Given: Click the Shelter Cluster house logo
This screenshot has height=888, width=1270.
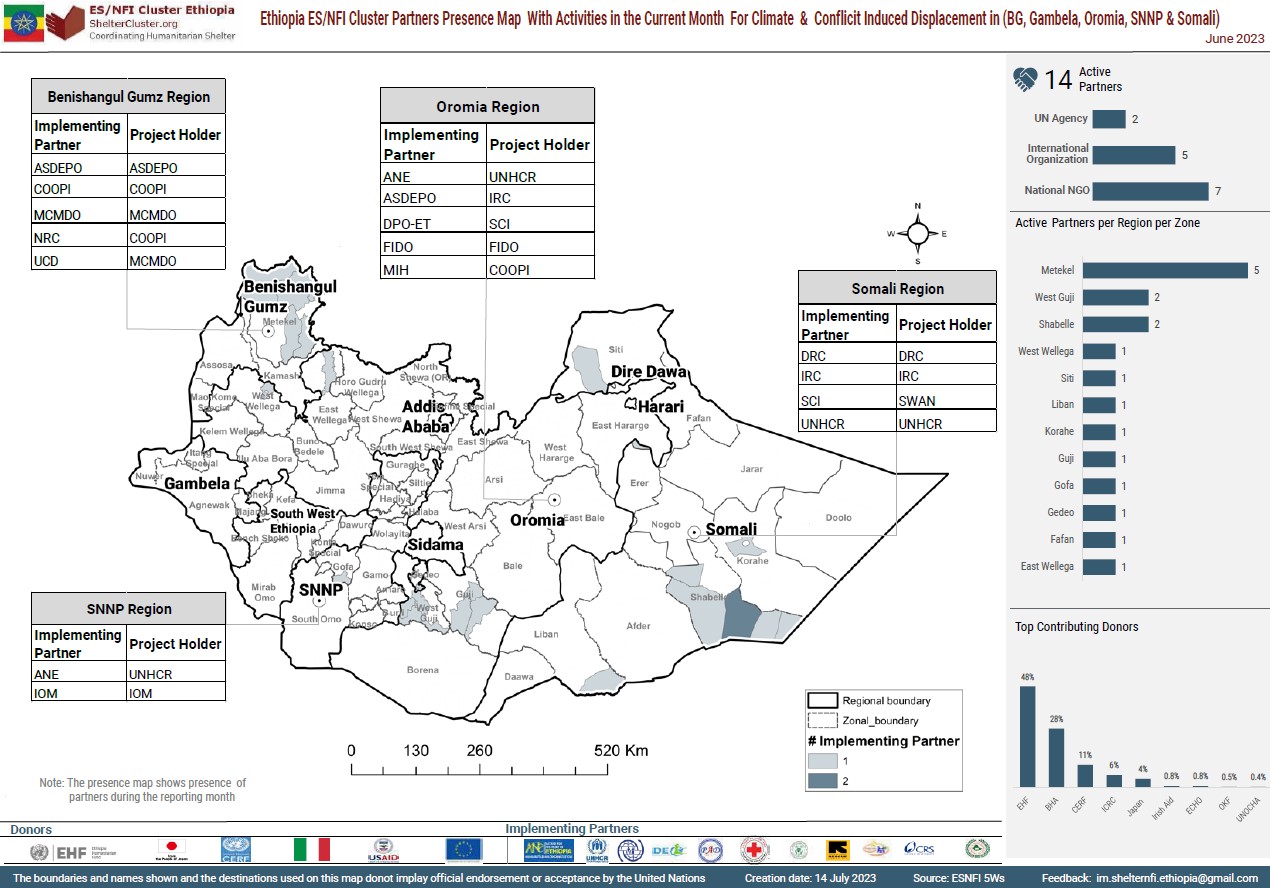Looking at the screenshot, I should 65,21.
